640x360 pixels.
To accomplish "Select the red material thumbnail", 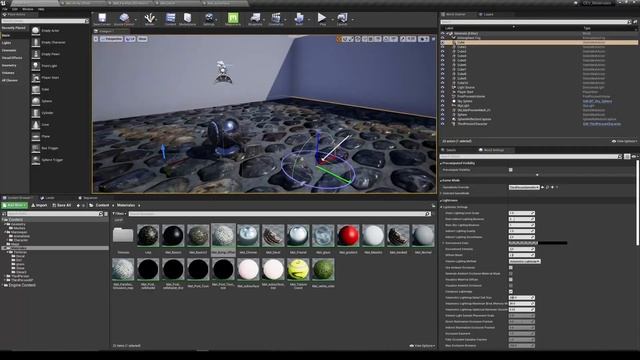I will point(348,236).
